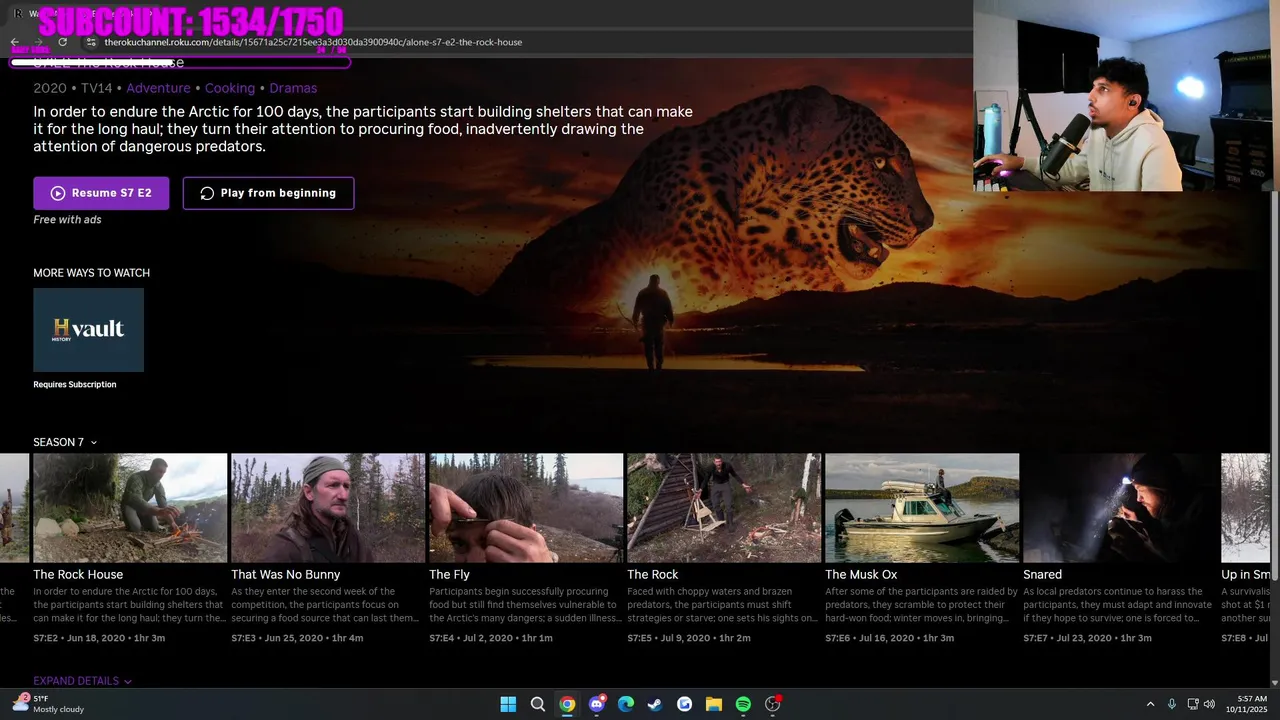Image resolution: width=1280 pixels, height=720 pixels.
Task: Click the 'That Was No Bunny' title
Action: (286, 575)
